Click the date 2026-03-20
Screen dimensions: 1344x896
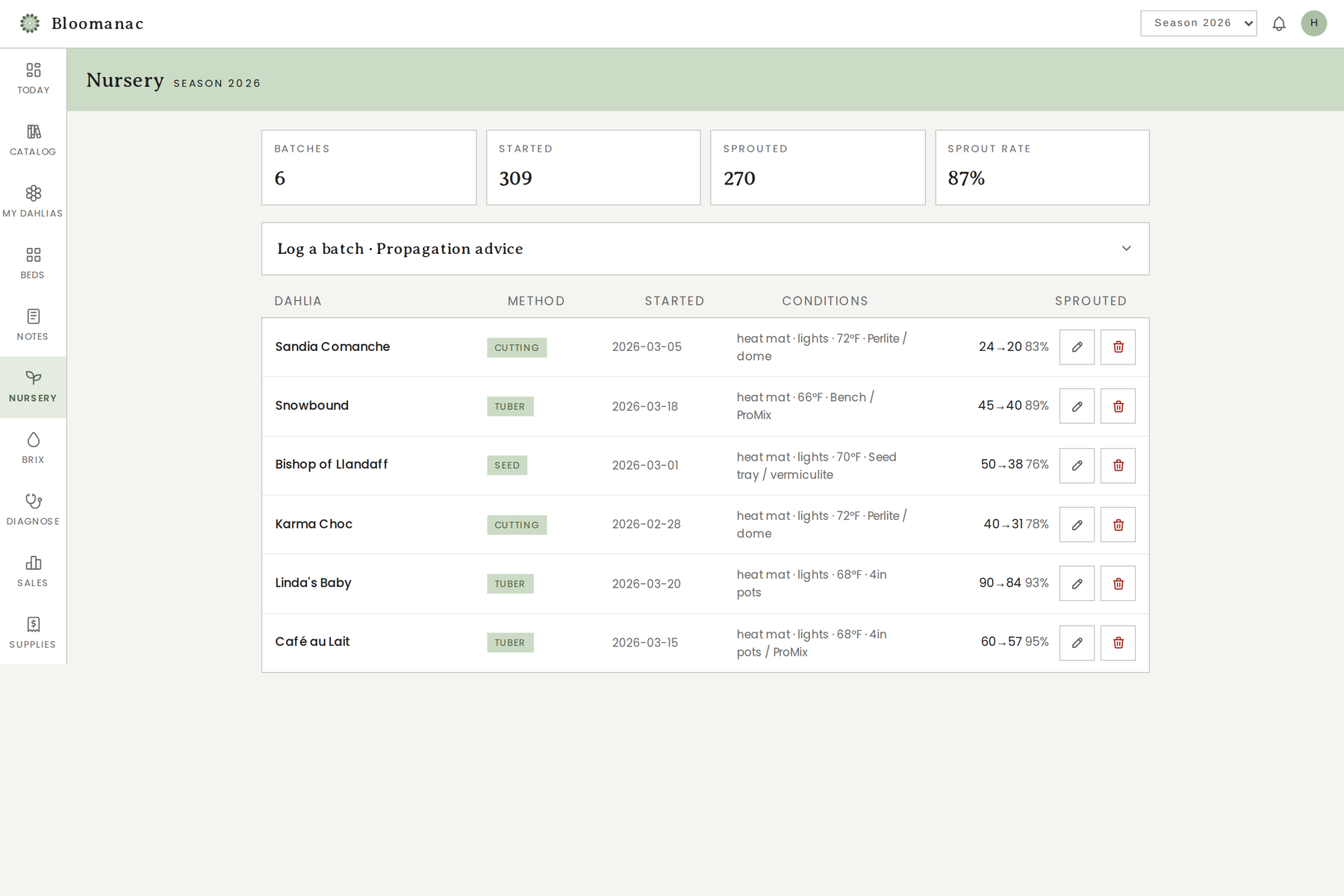tap(647, 584)
